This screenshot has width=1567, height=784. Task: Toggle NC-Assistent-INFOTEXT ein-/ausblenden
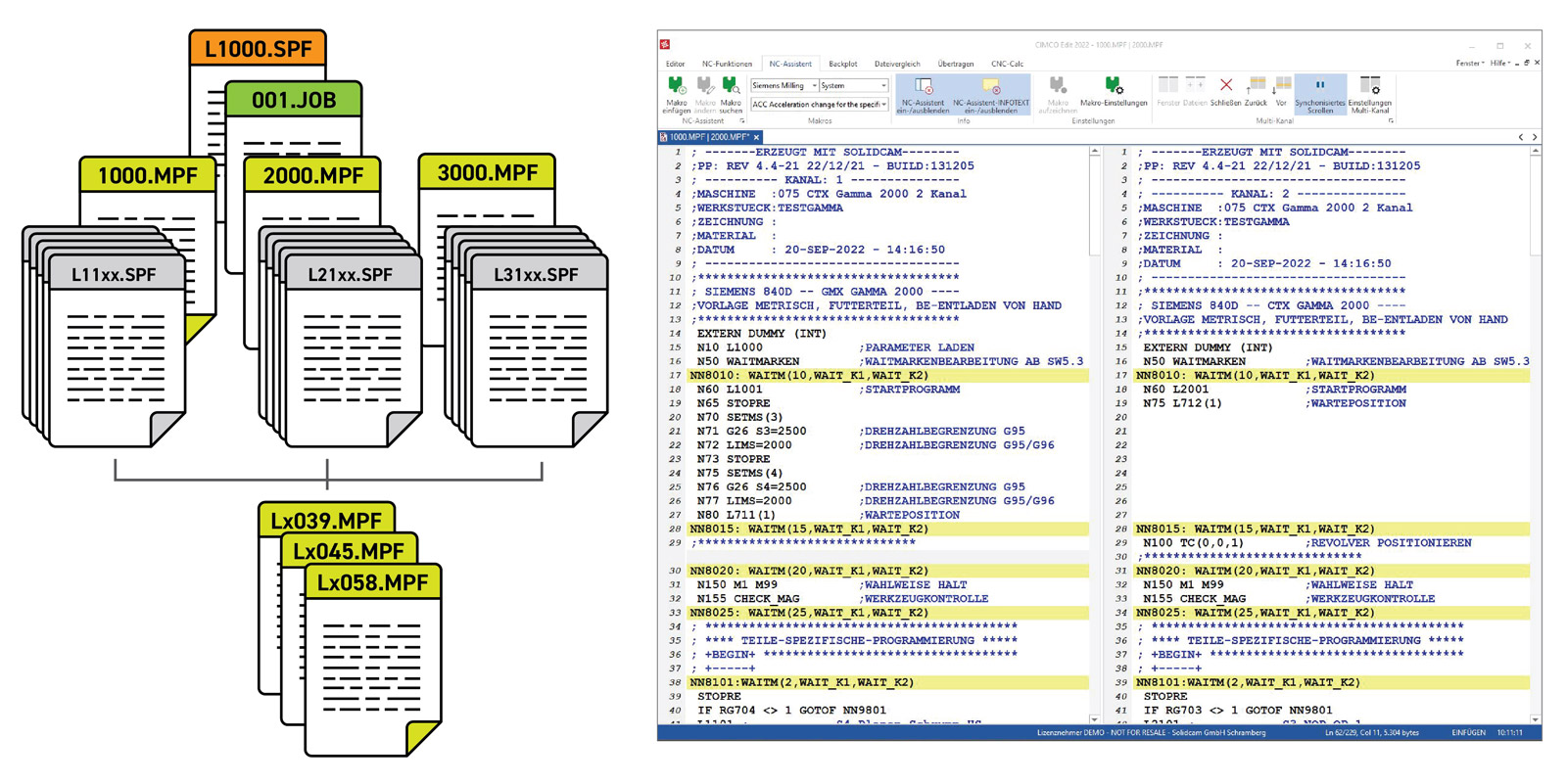coord(990,95)
